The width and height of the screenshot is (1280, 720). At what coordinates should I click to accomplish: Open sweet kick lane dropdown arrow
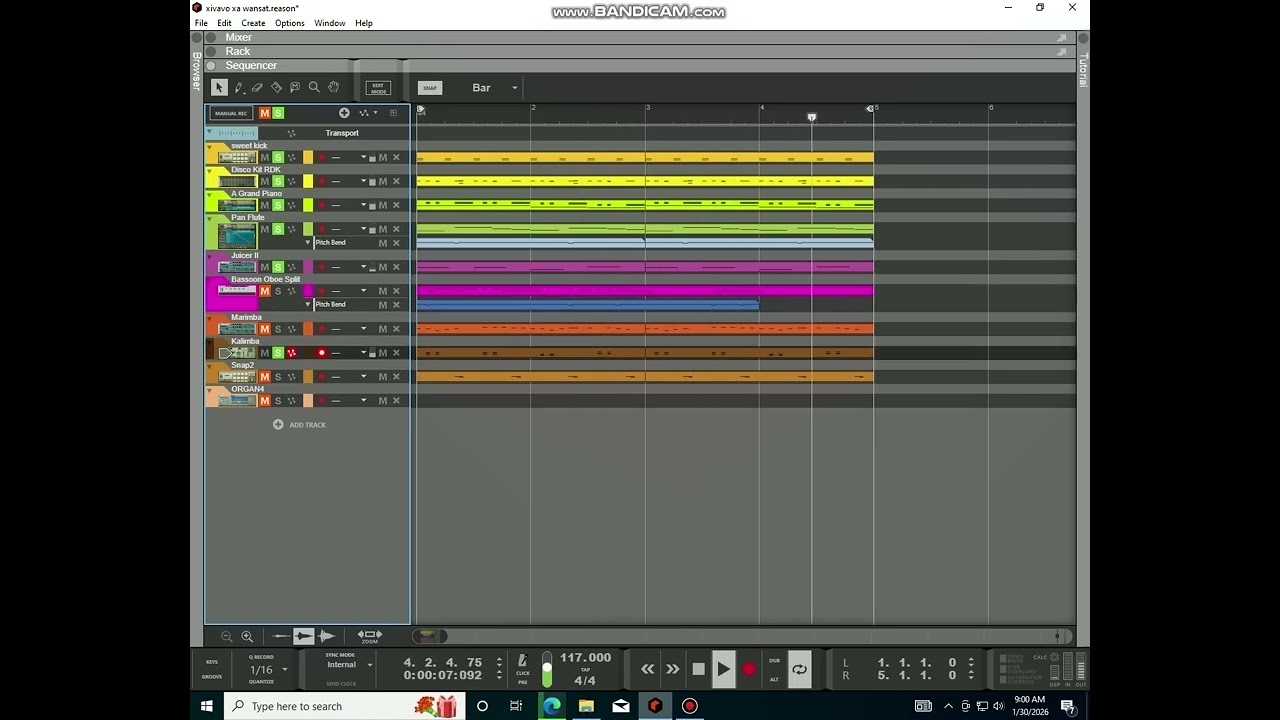point(364,157)
